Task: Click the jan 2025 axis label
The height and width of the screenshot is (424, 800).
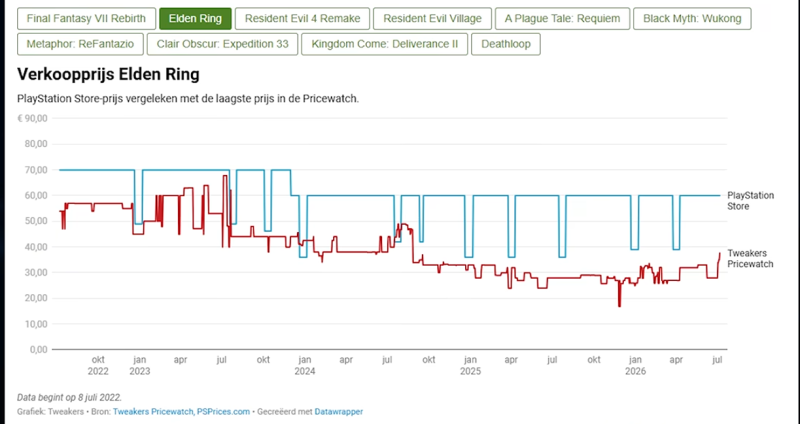Action: coord(470,366)
